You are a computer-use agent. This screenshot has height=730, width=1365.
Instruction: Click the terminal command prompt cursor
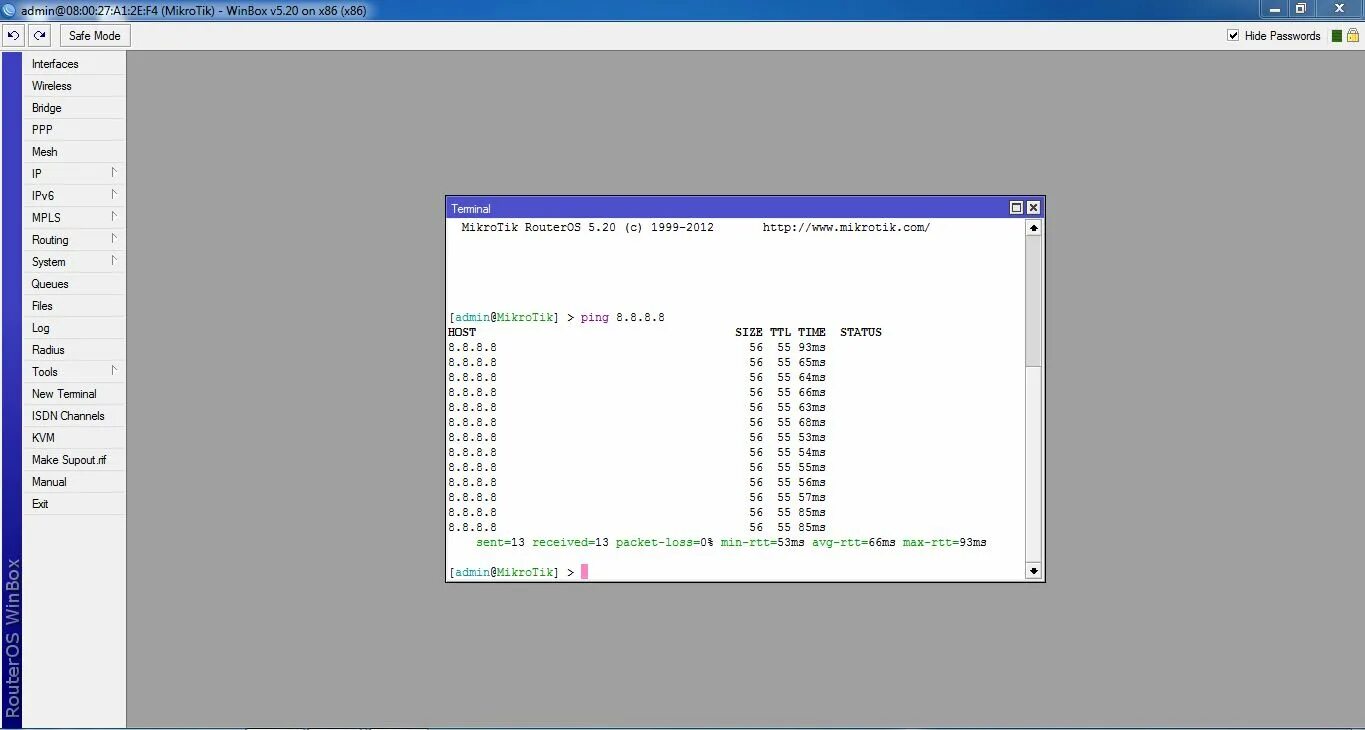tap(585, 572)
